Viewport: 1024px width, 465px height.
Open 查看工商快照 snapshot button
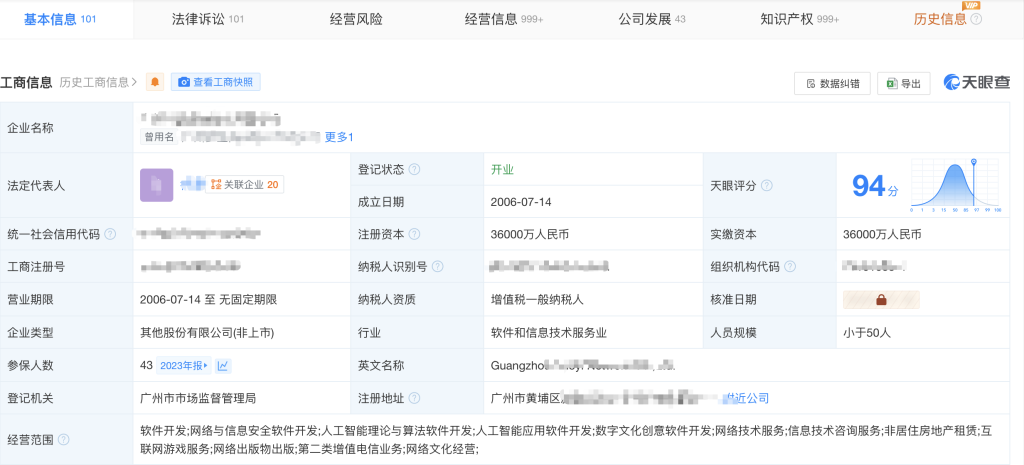[x=216, y=82]
